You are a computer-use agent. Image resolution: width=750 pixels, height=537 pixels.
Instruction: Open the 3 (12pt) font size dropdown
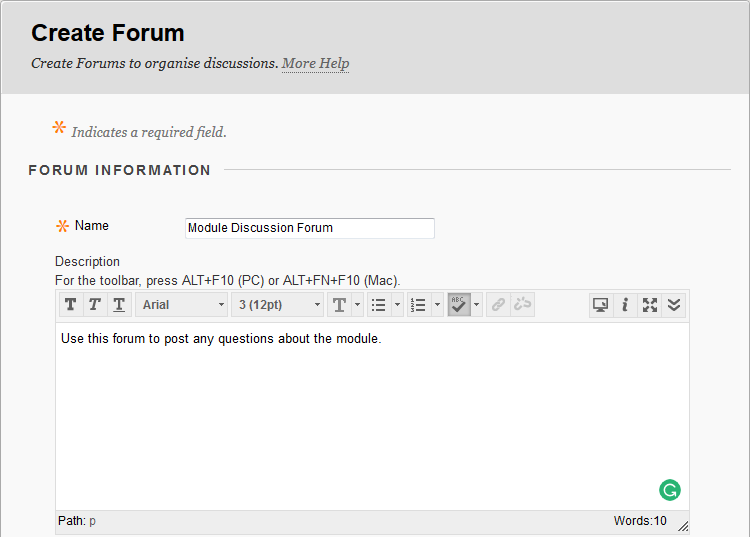point(278,305)
